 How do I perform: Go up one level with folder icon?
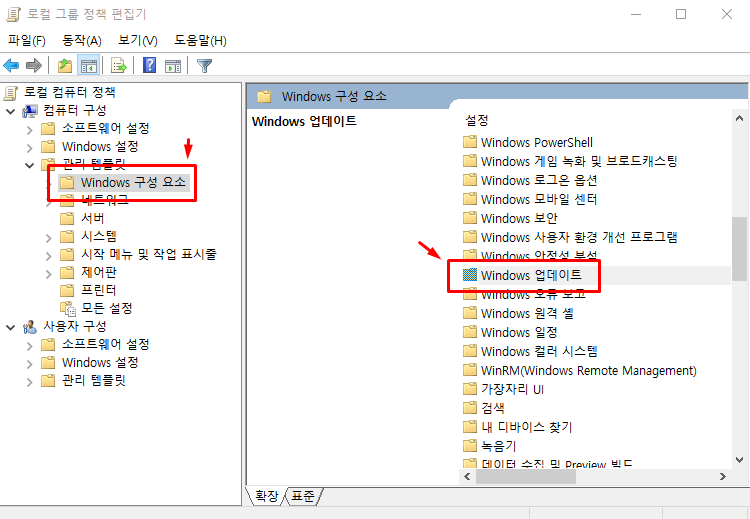point(65,65)
